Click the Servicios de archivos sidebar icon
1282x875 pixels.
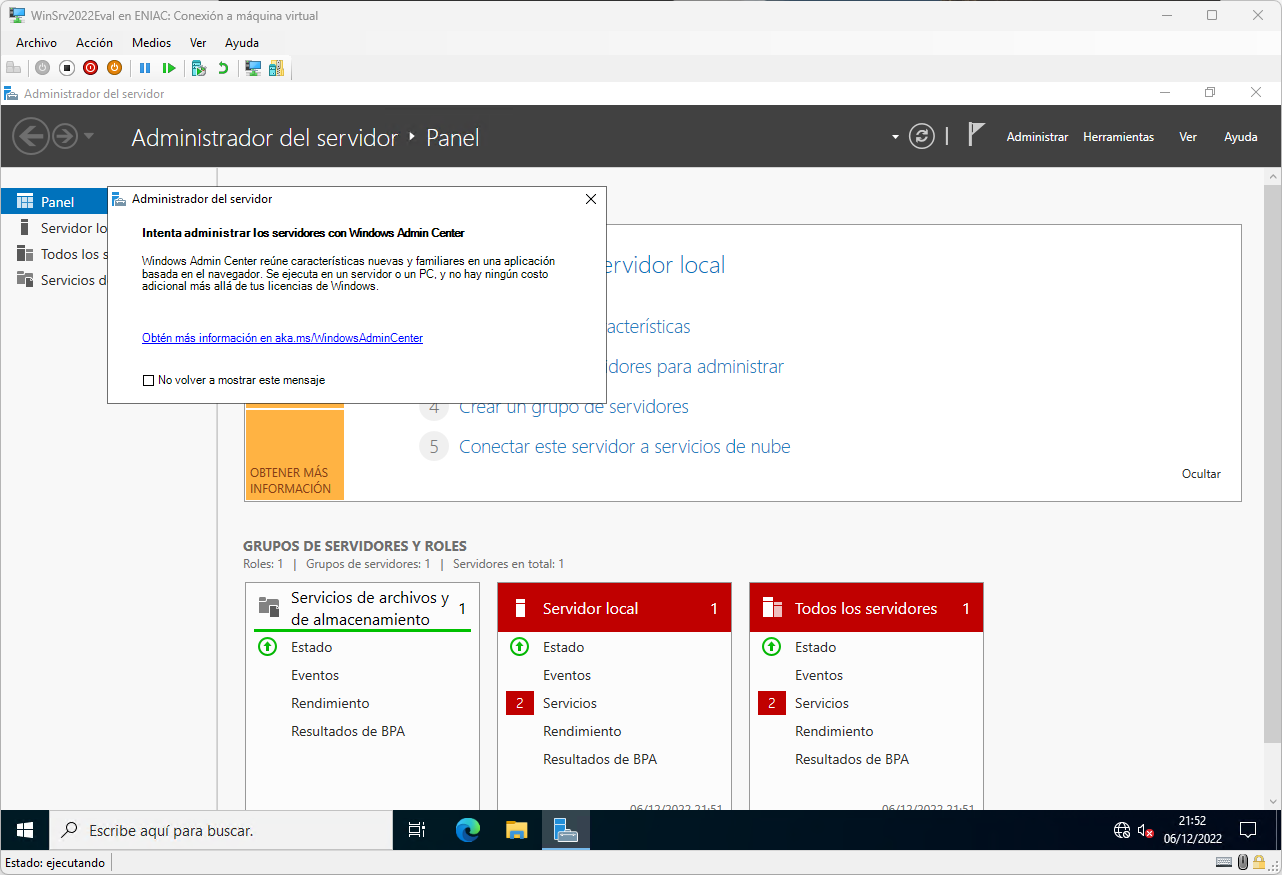(x=25, y=280)
